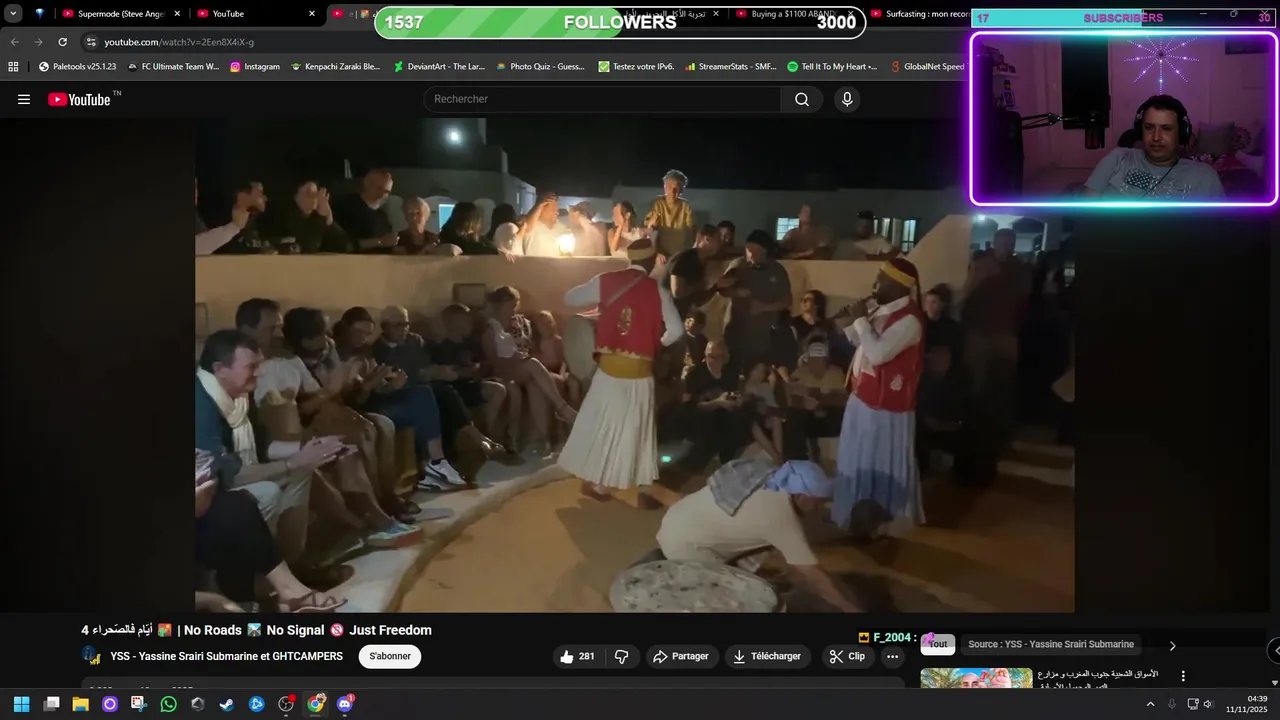Open the YouTube hamburger guide menu
Screen dimensions: 1280x720
(24, 99)
